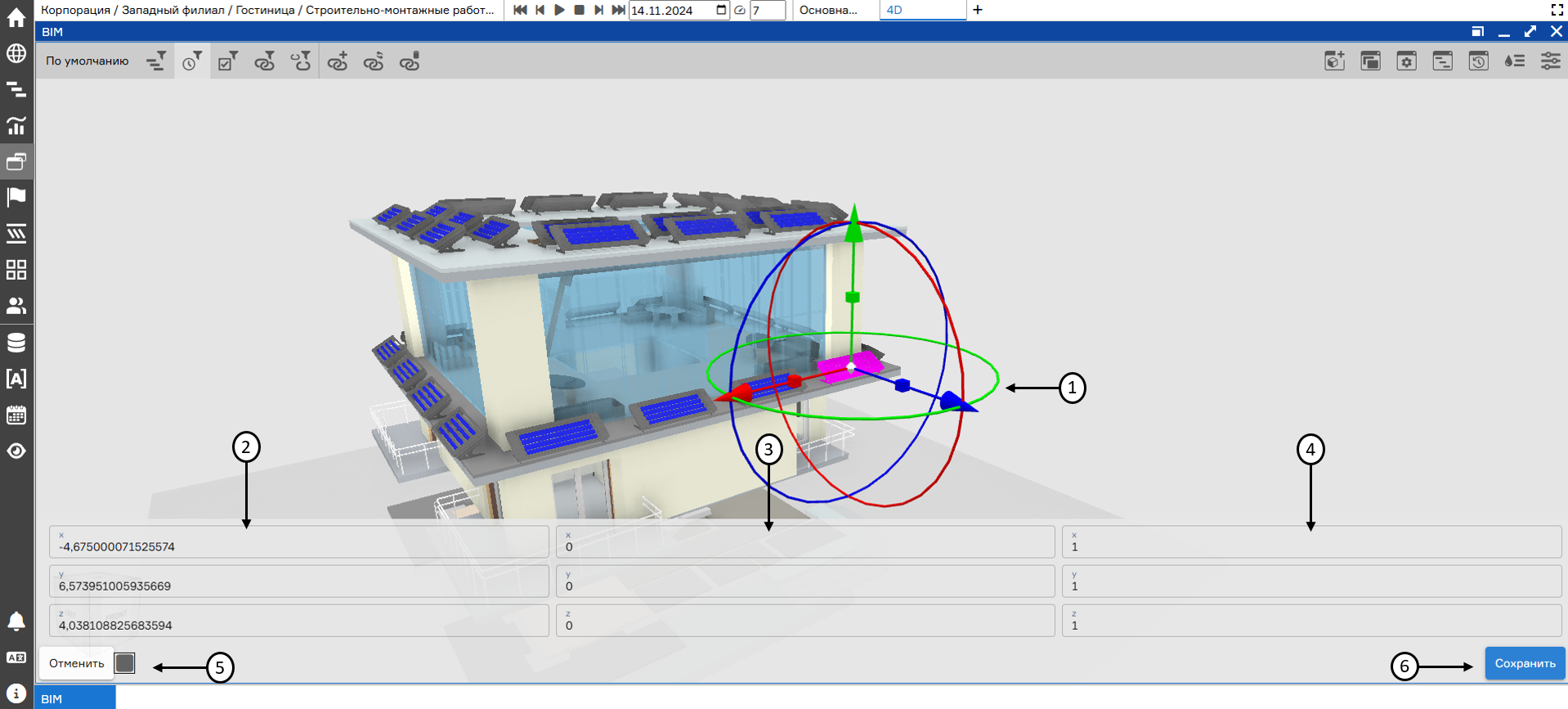
Task: Stop the simulation playback
Action: [x=580, y=10]
